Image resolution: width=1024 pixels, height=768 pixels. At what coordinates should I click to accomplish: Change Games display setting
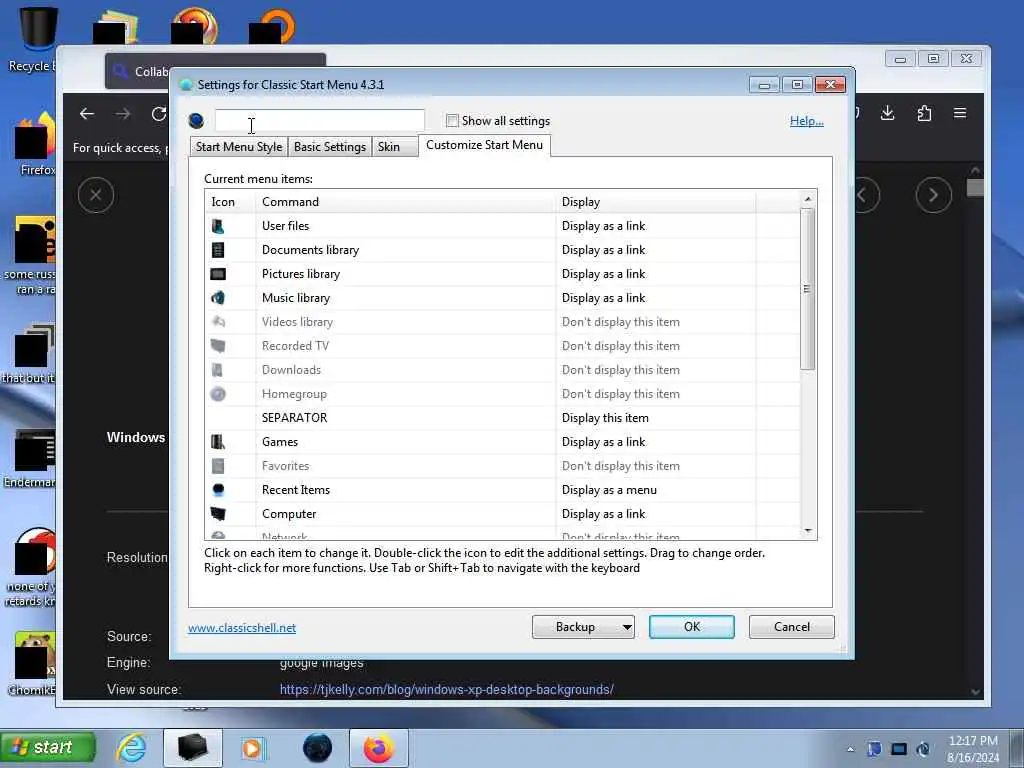click(x=656, y=442)
